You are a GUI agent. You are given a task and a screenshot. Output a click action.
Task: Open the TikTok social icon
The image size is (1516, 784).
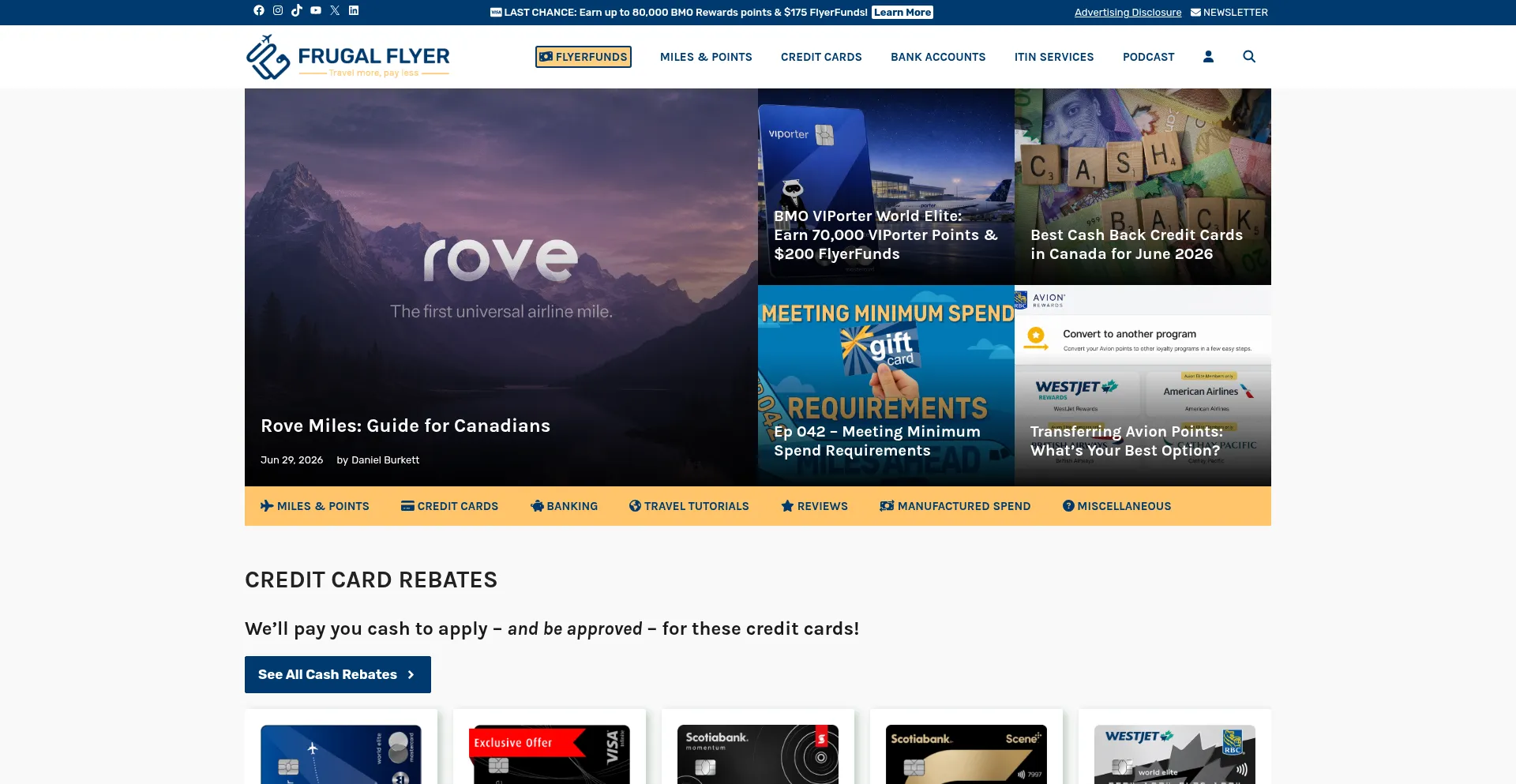(297, 10)
